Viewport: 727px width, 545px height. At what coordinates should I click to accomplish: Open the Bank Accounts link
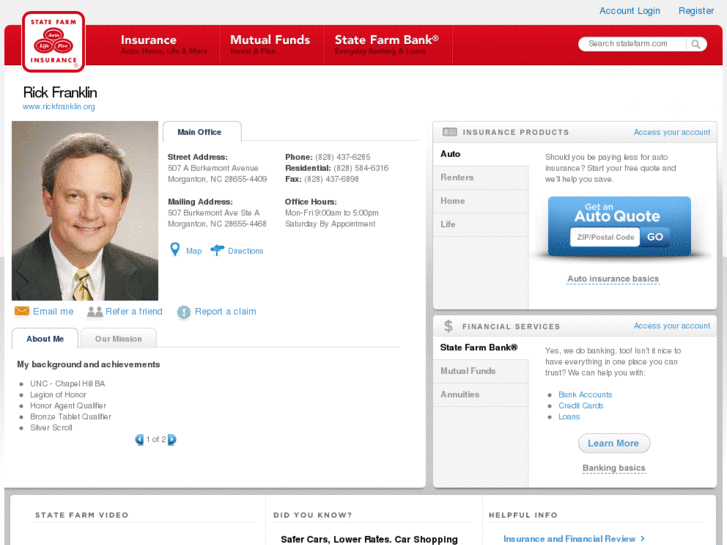585,395
